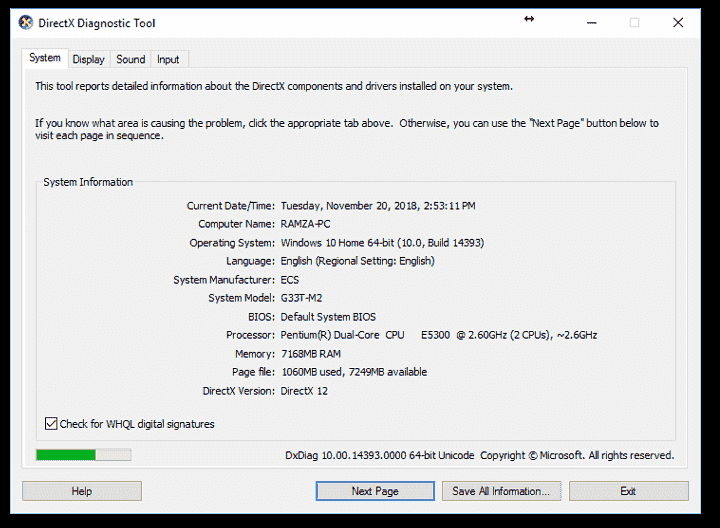Click the "This tool reports detailed information" sentence
Screen dimensions: 720x528
pyautogui.click(x=274, y=86)
